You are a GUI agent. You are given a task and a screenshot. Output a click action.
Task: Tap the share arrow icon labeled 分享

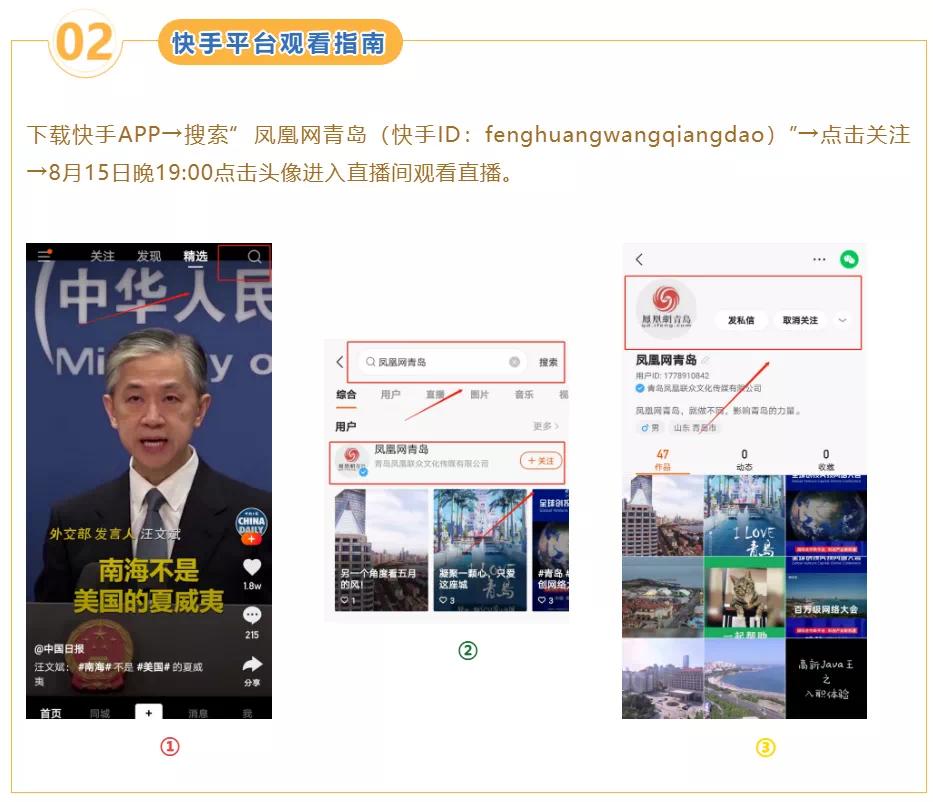click(x=252, y=664)
